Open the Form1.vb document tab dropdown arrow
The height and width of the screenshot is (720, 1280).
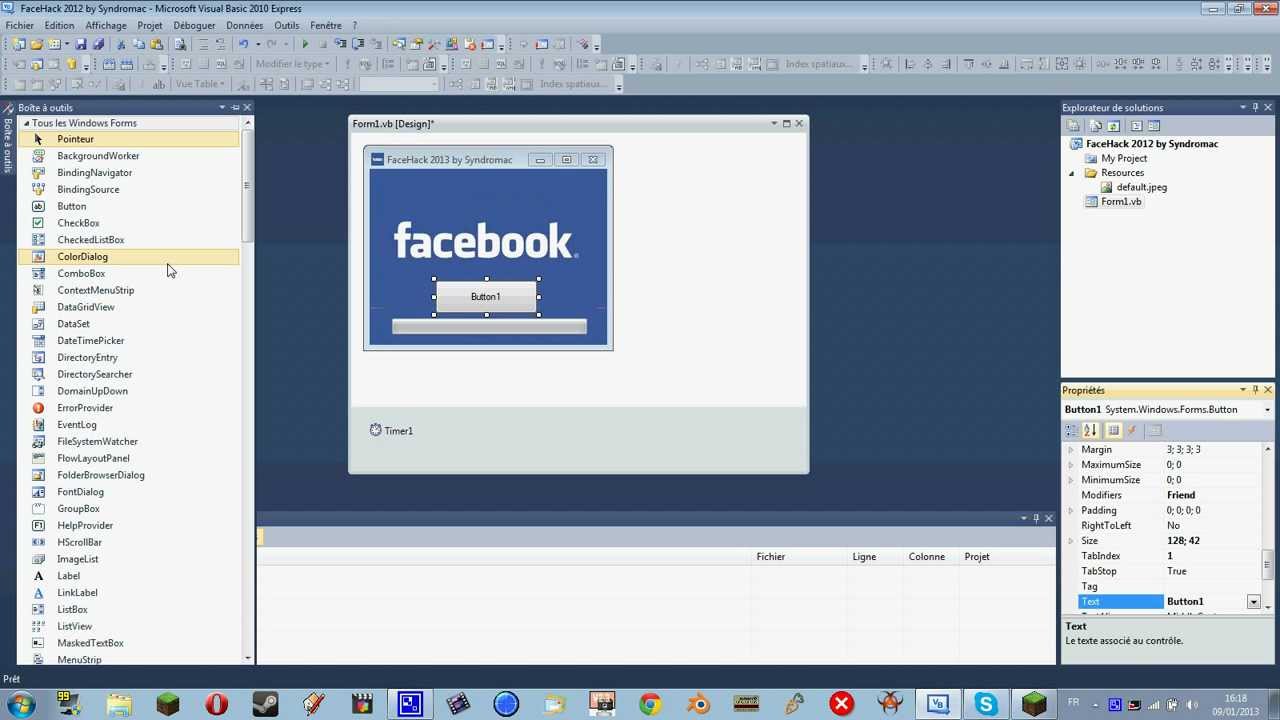(773, 124)
